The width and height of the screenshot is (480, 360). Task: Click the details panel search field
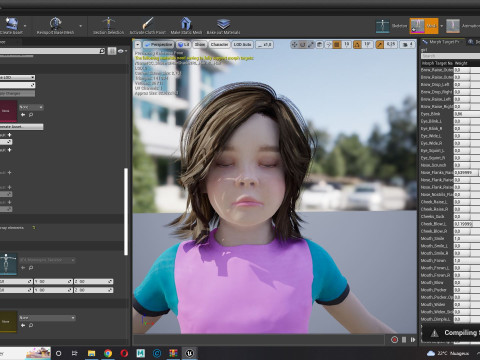tap(53, 51)
